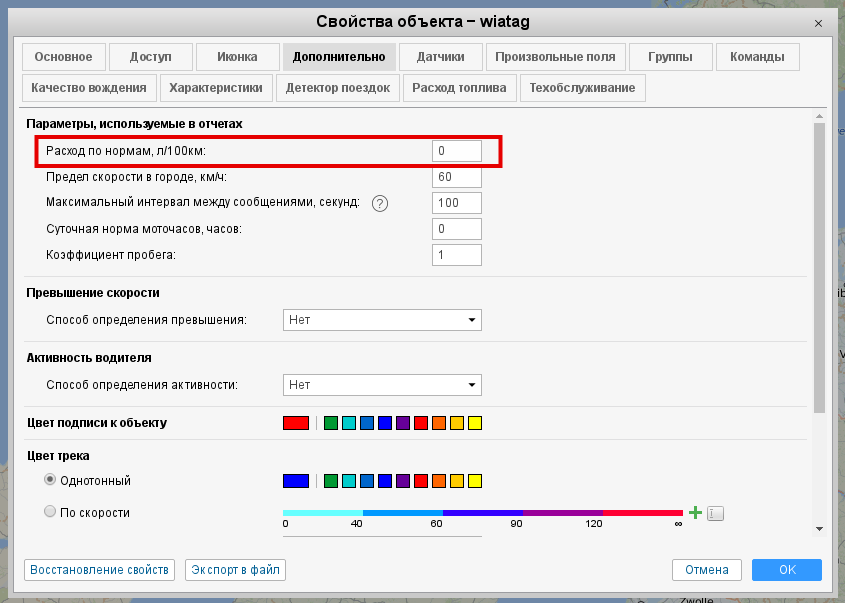The height and width of the screenshot is (603, 845).
Task: Select Однотонный track color option
Action: (x=50, y=481)
